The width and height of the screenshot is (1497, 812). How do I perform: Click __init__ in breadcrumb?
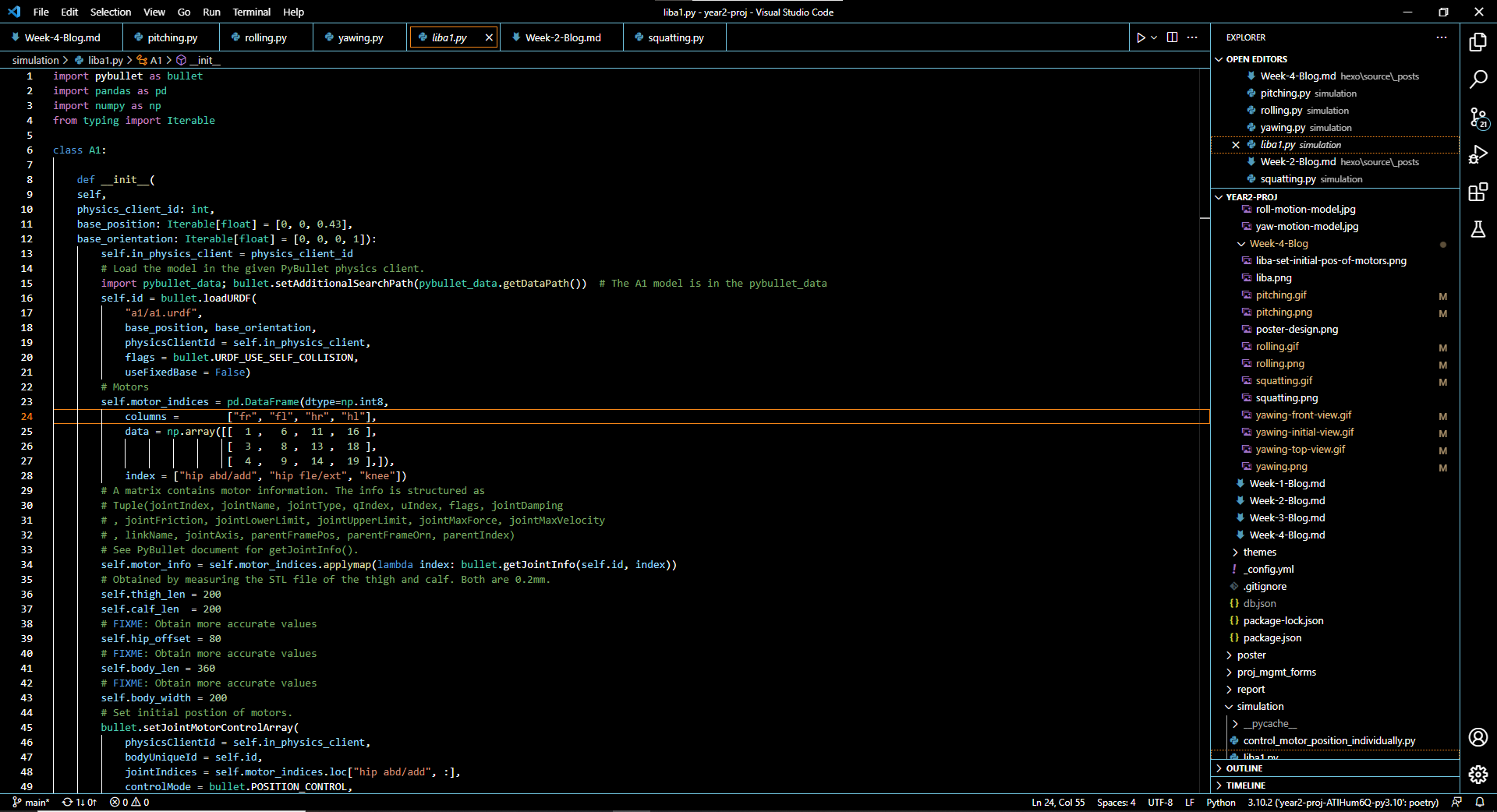point(198,60)
